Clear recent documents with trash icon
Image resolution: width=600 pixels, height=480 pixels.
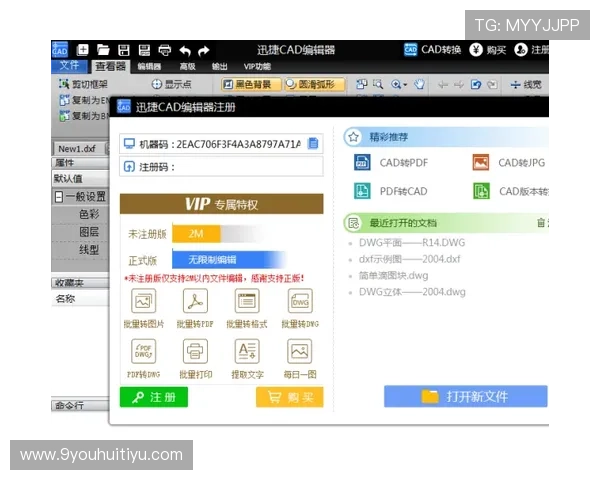(541, 222)
